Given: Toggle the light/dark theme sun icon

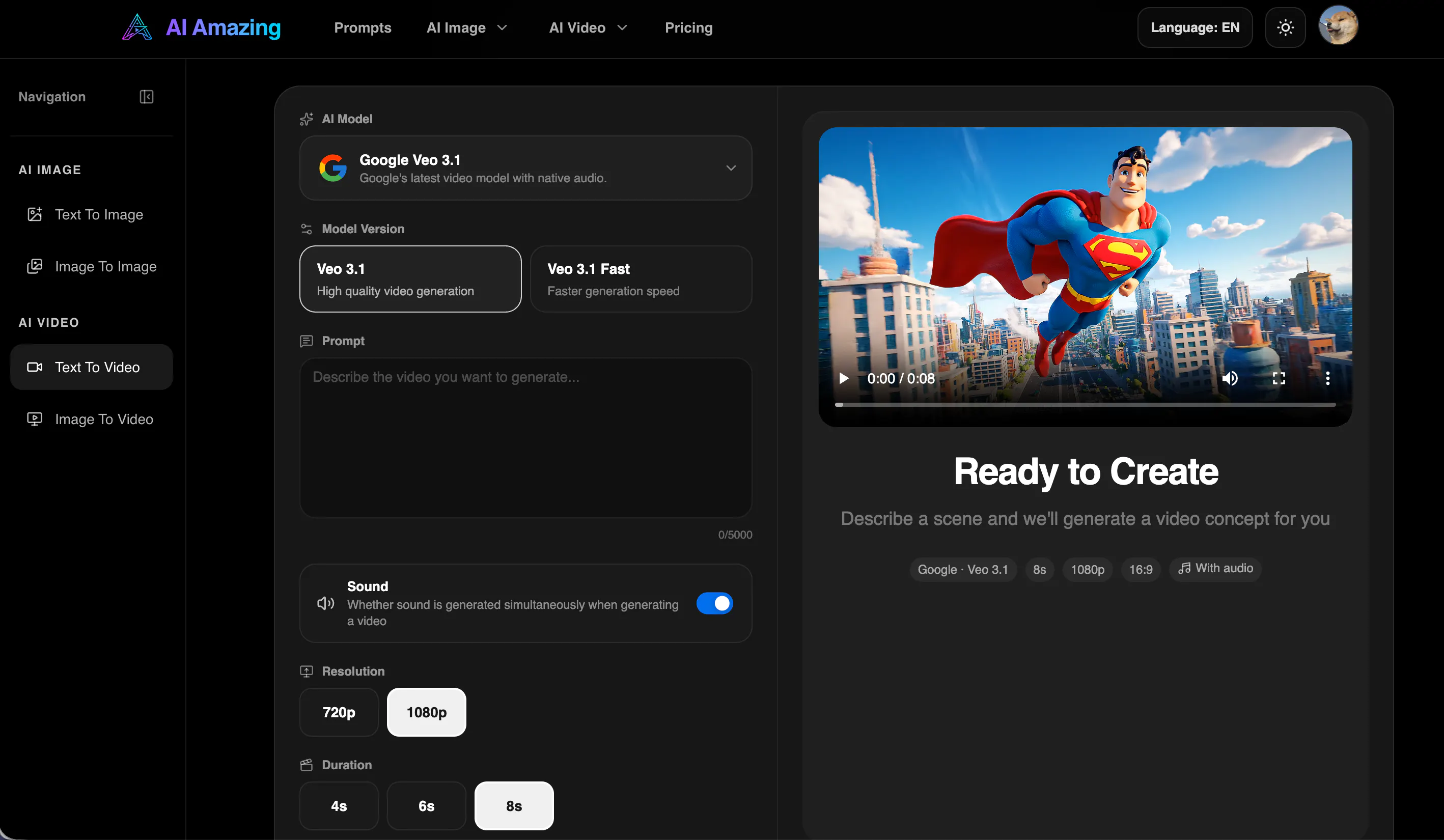Looking at the screenshot, I should click(1285, 27).
